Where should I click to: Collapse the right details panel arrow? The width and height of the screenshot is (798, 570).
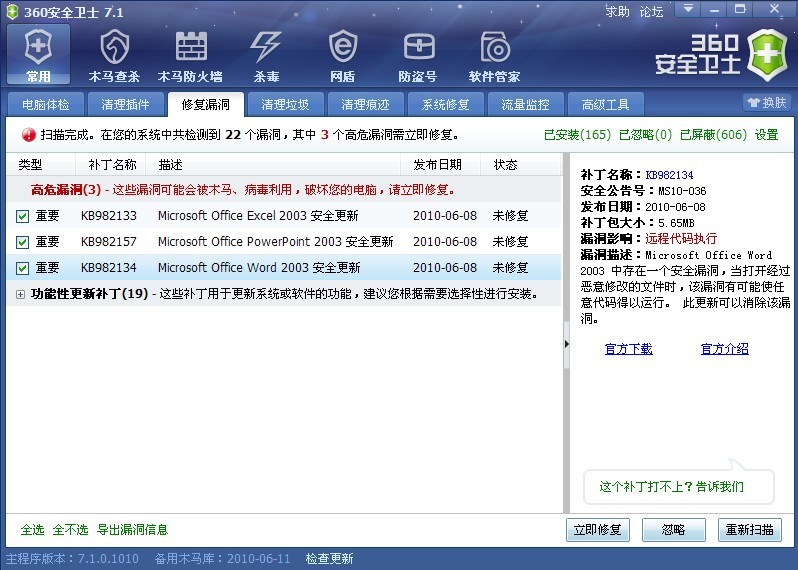(x=566, y=344)
